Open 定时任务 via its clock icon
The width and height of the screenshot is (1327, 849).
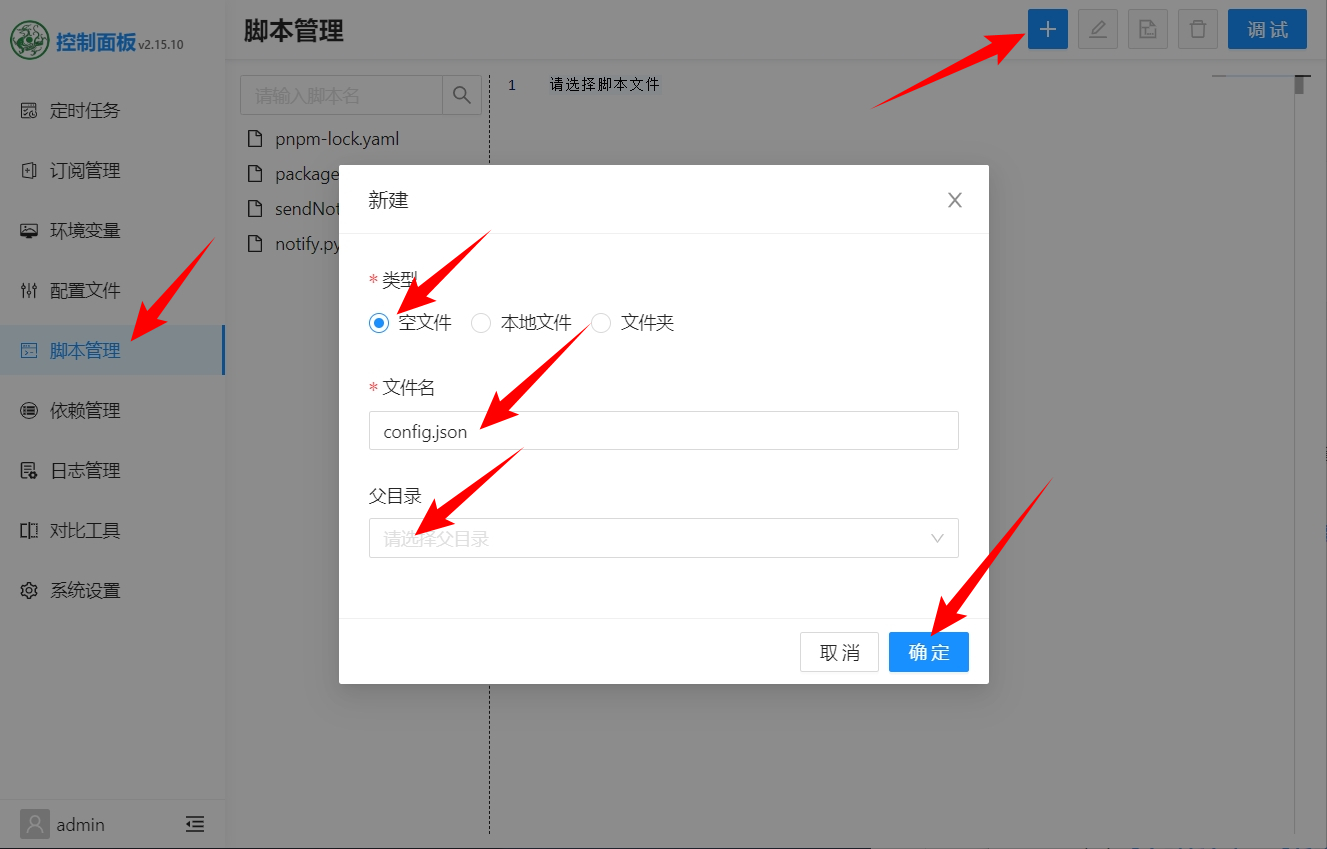[x=29, y=110]
